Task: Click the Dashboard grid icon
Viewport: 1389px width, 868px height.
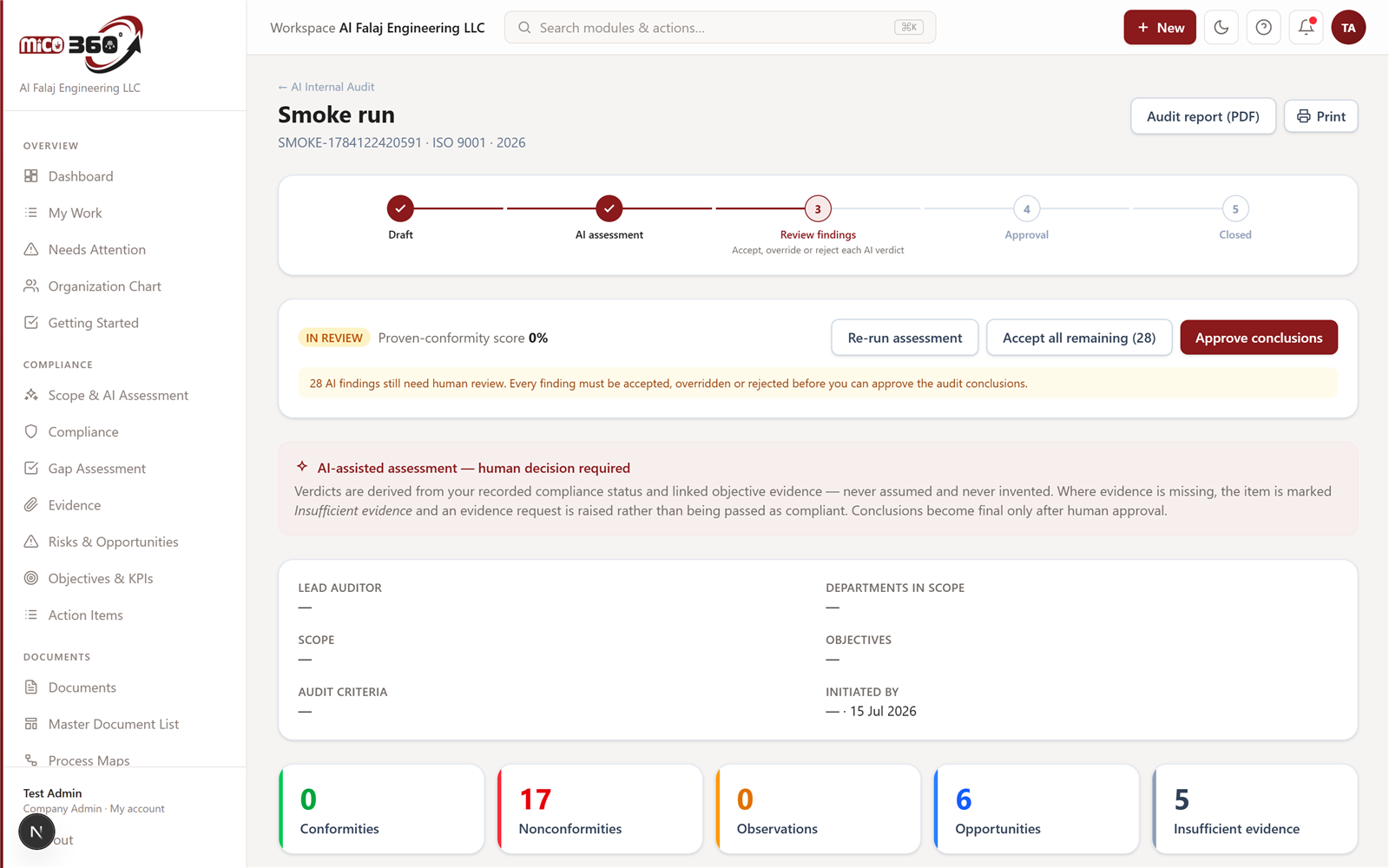Action: [31, 176]
